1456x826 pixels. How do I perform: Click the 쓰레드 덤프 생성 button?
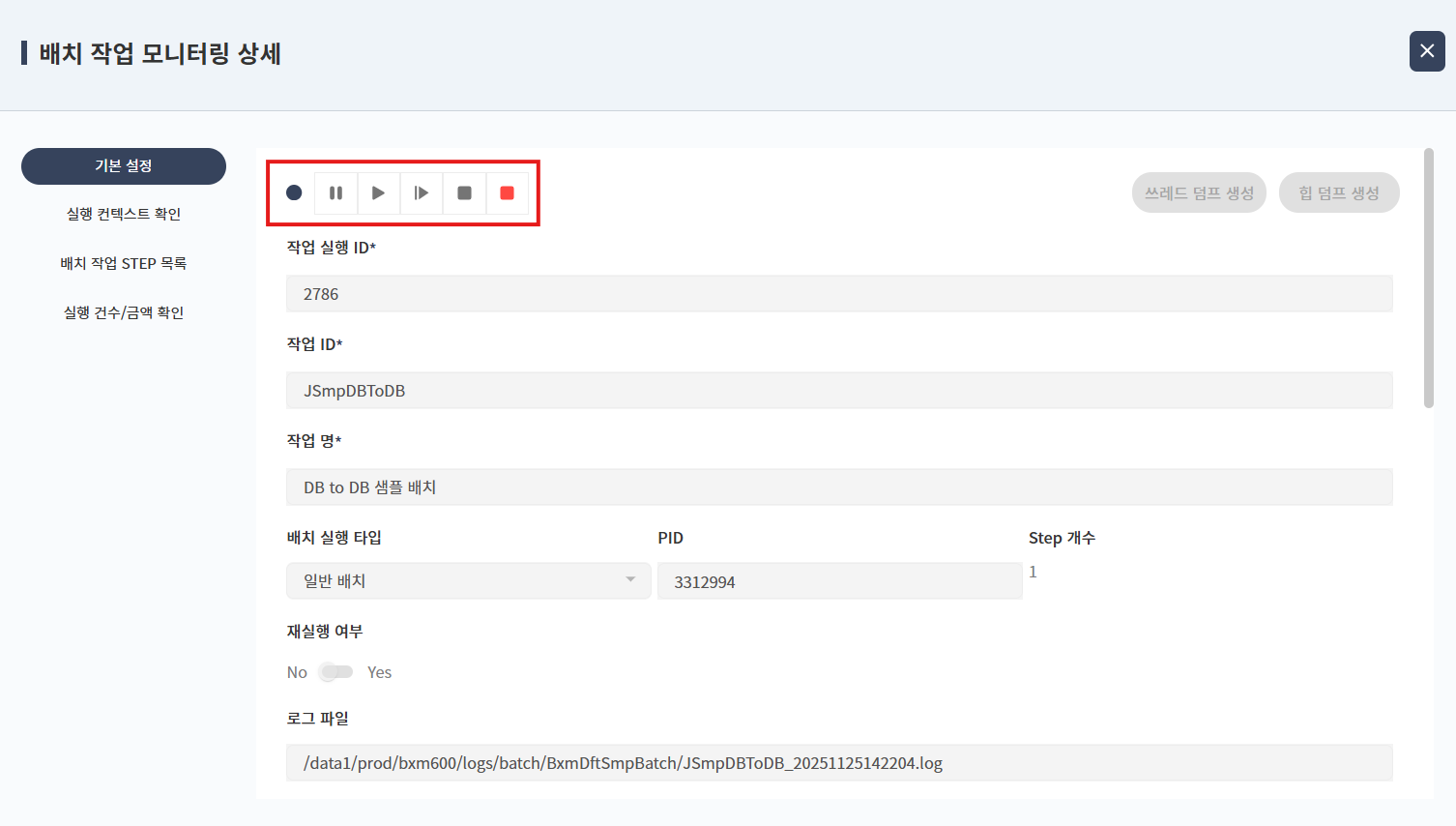click(1199, 193)
